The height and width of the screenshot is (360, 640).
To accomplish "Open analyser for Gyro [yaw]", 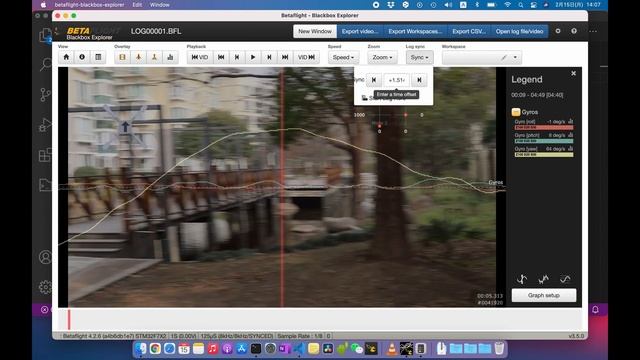I will click(571, 149).
